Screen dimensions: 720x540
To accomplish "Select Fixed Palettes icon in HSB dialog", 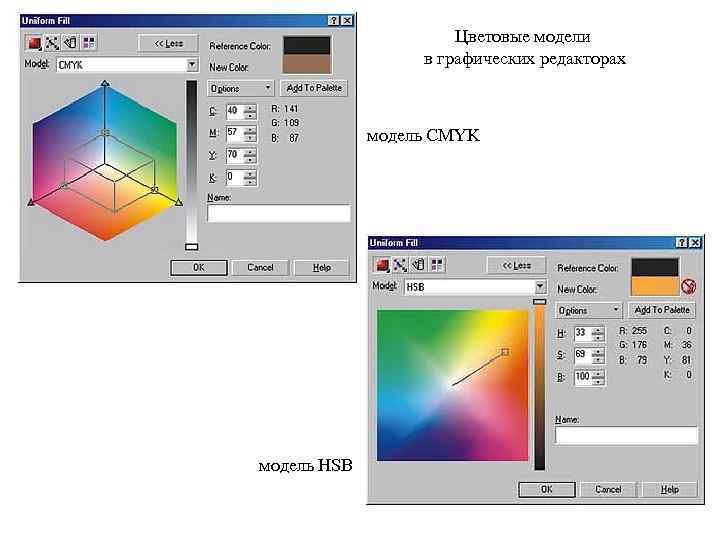I will [418, 265].
